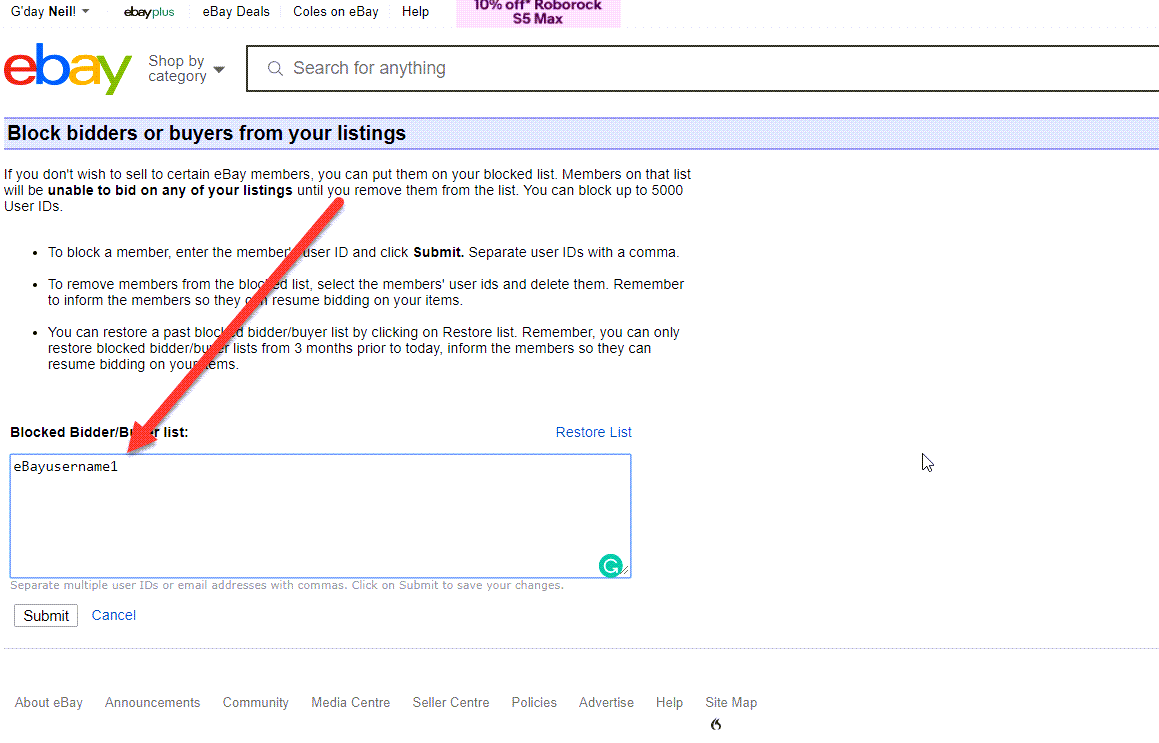Click the Restore List link
The image size is (1159, 743).
(x=594, y=432)
